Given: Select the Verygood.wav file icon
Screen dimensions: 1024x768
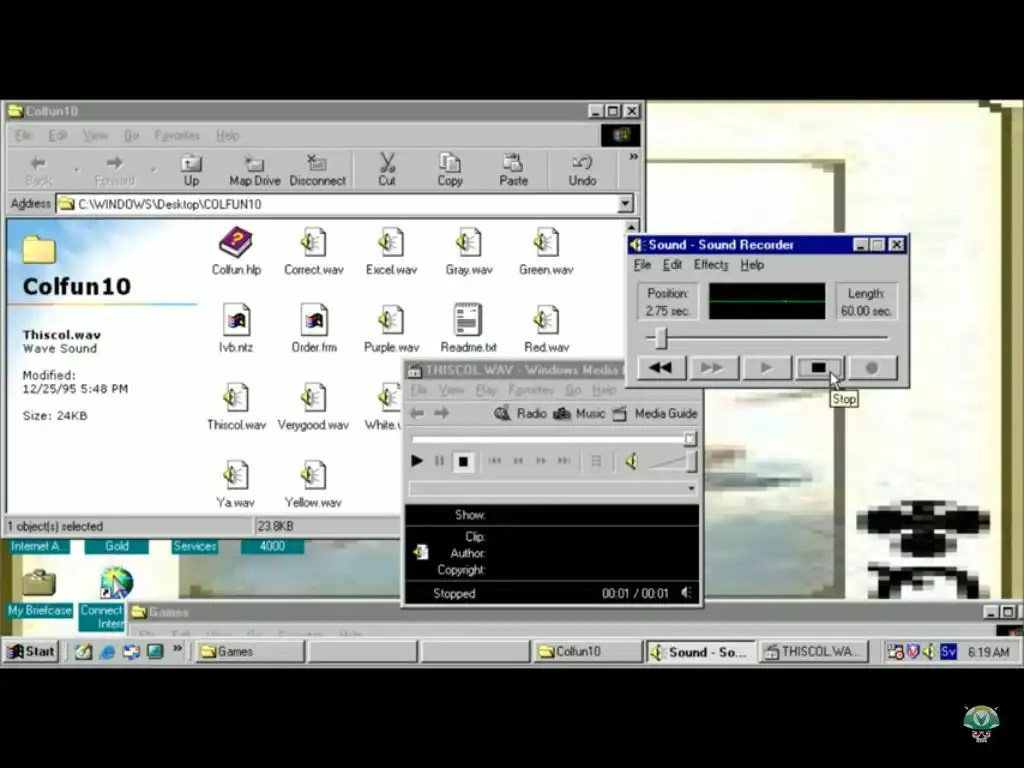Looking at the screenshot, I should [x=313, y=398].
